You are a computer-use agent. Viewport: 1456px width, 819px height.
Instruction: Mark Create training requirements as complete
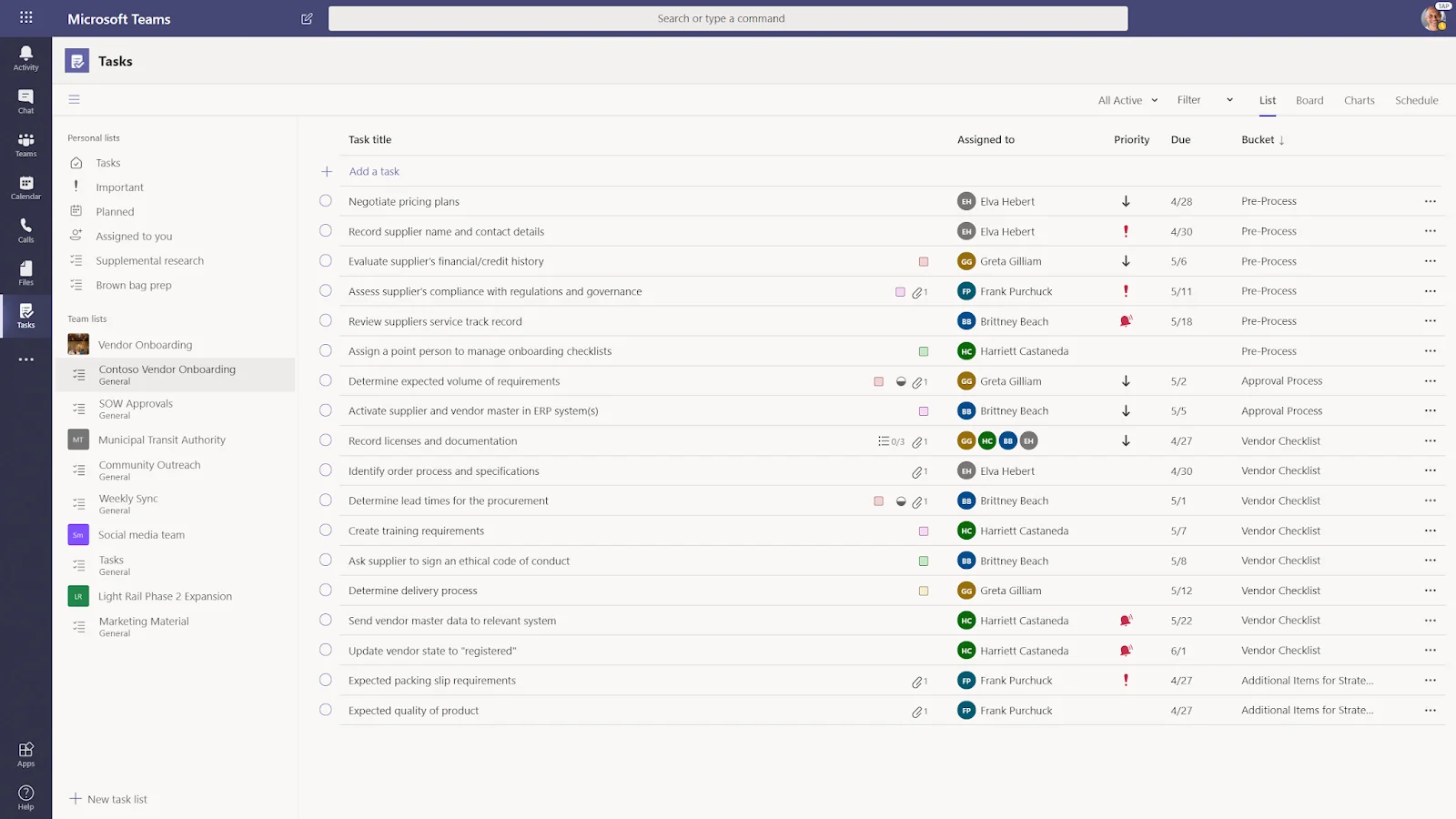pyautogui.click(x=326, y=531)
